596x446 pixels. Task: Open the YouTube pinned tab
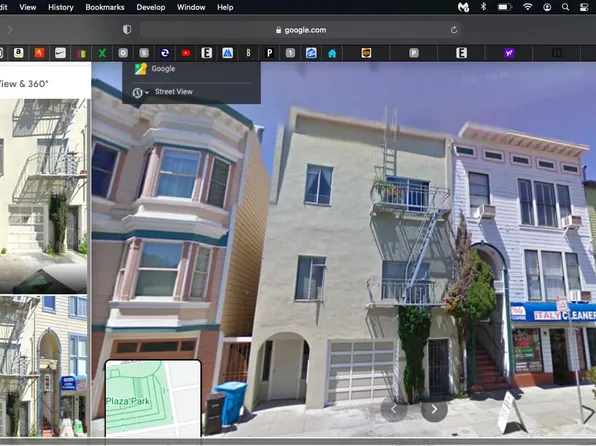tap(185, 53)
